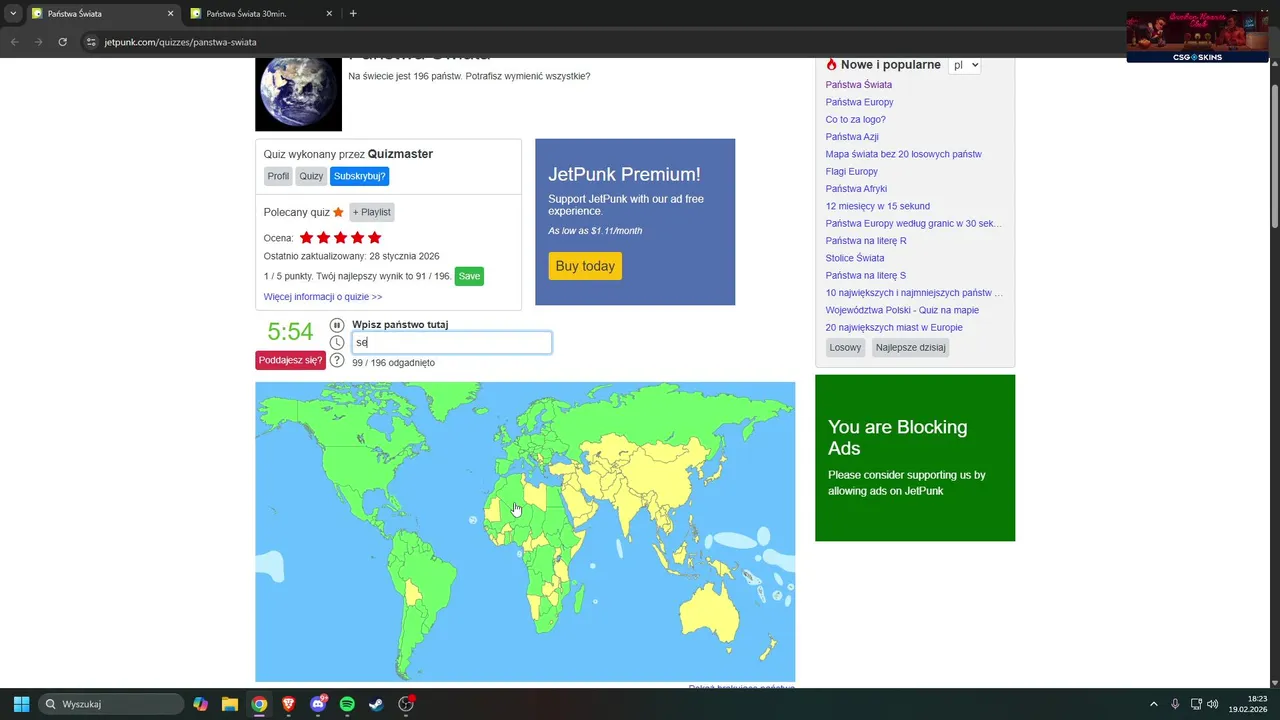Expand the system tray hidden icons chevron
This screenshot has height=720, width=1280.
tap(1153, 704)
